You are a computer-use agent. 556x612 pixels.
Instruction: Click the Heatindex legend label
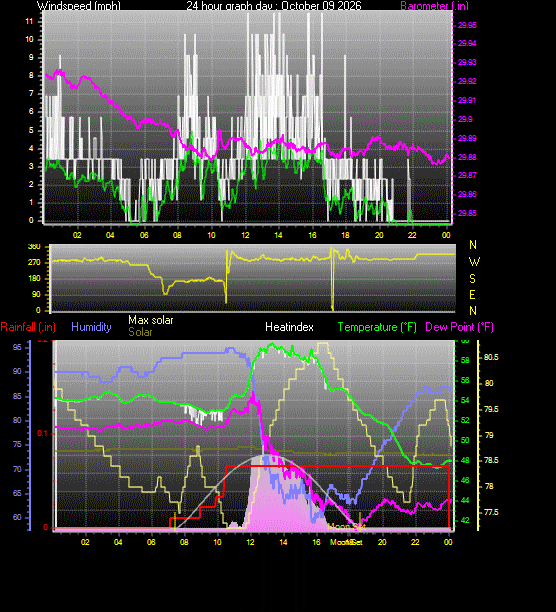tap(289, 327)
